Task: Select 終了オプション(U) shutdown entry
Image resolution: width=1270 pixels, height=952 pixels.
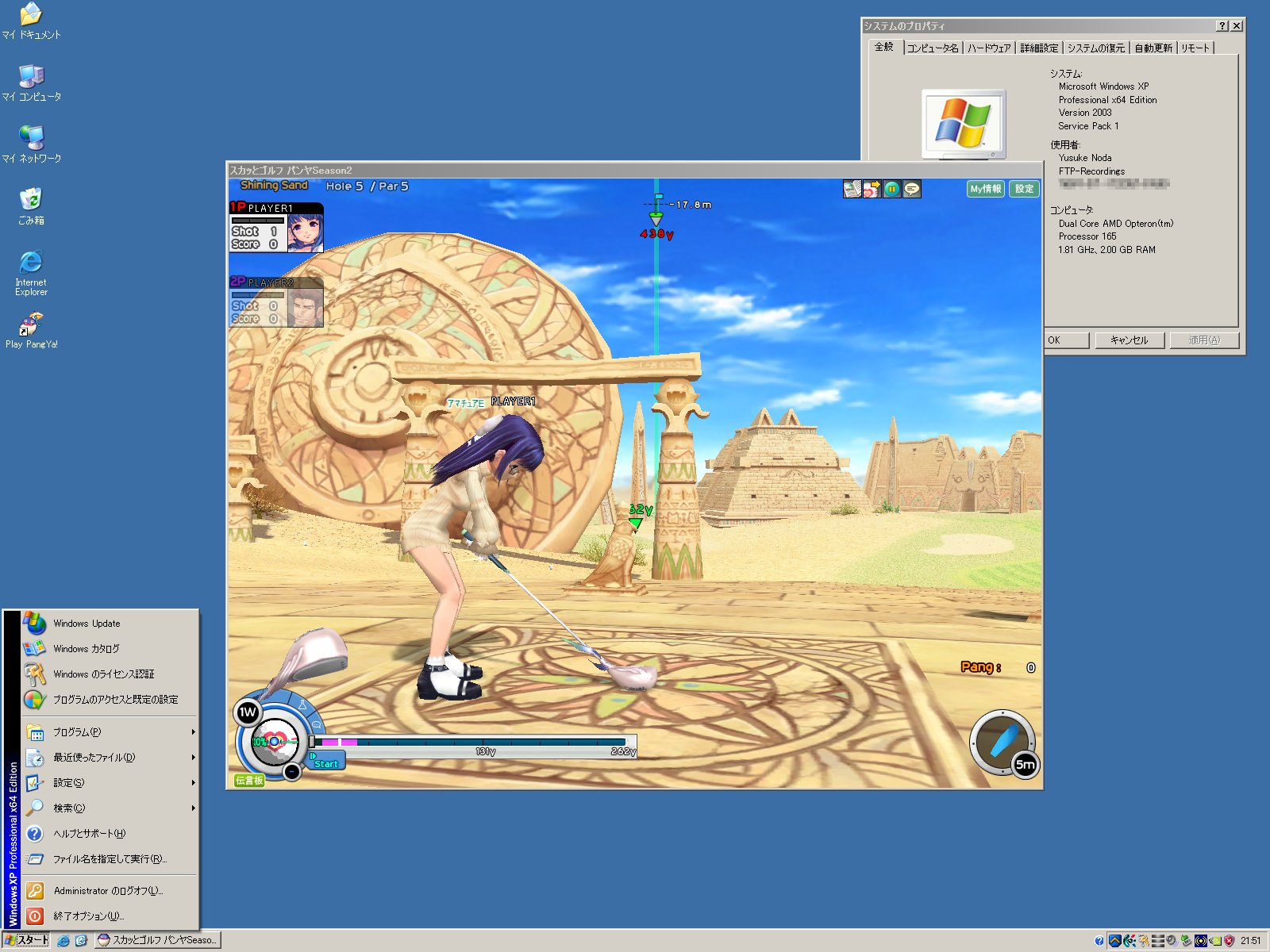Action: 110,916
